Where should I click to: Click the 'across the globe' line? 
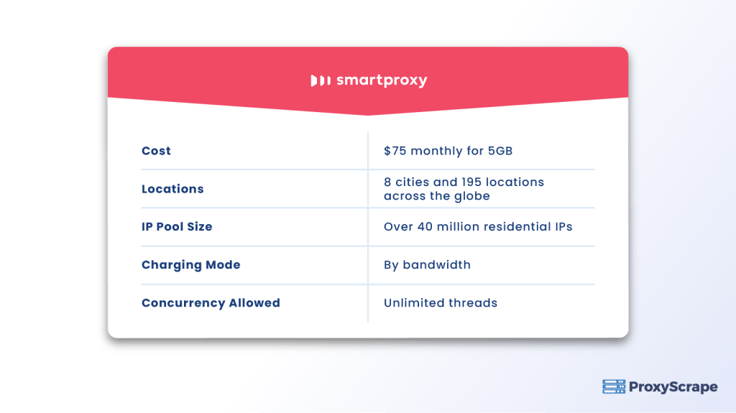437,196
